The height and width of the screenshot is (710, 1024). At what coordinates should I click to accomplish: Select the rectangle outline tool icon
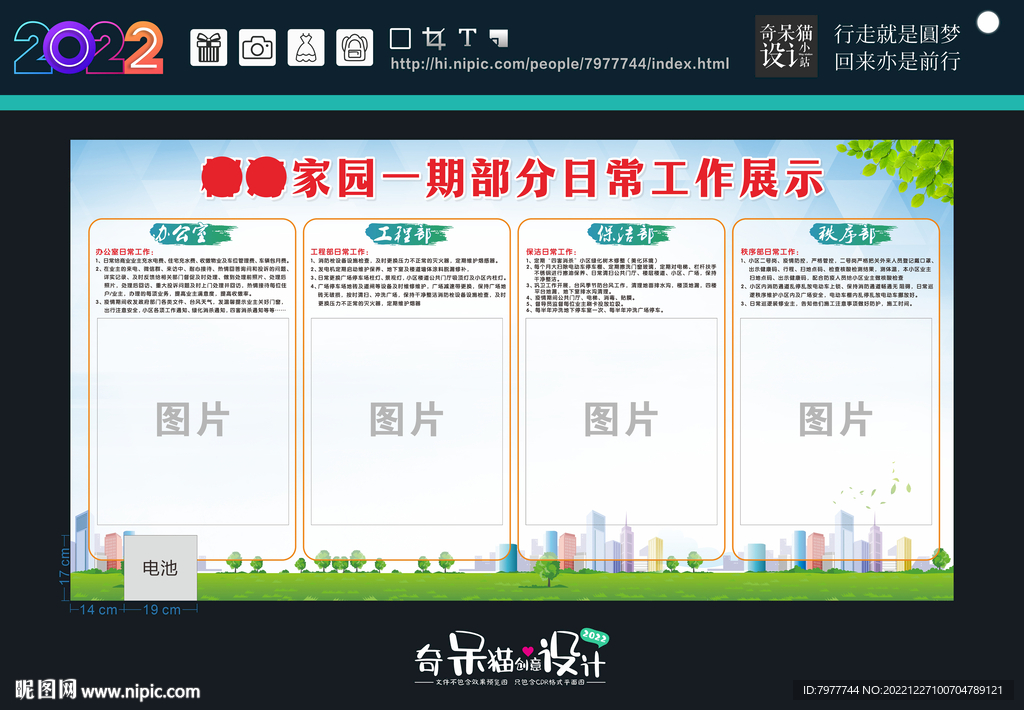coord(400,39)
